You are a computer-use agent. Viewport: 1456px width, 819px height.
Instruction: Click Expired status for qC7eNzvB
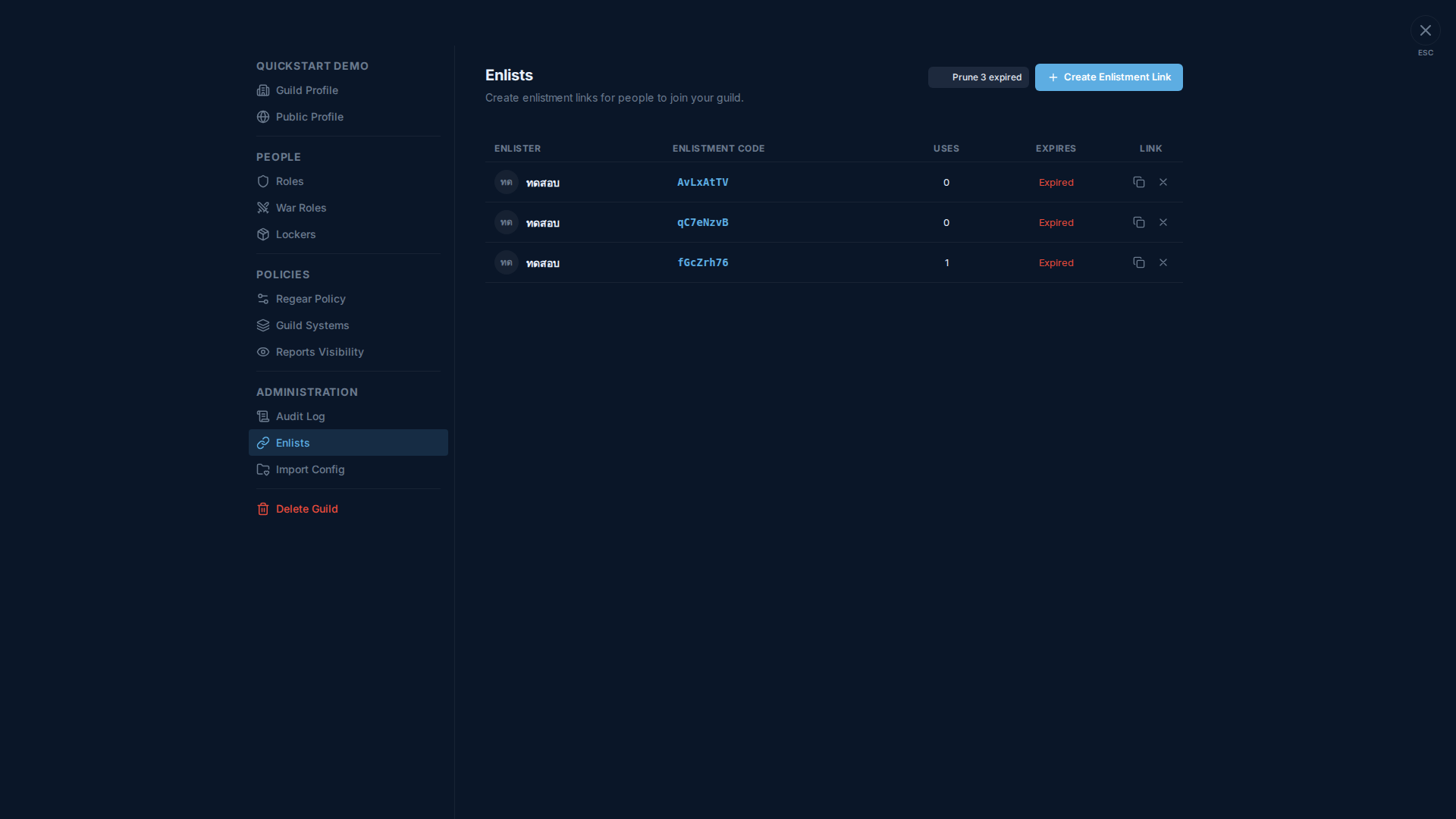tap(1056, 222)
